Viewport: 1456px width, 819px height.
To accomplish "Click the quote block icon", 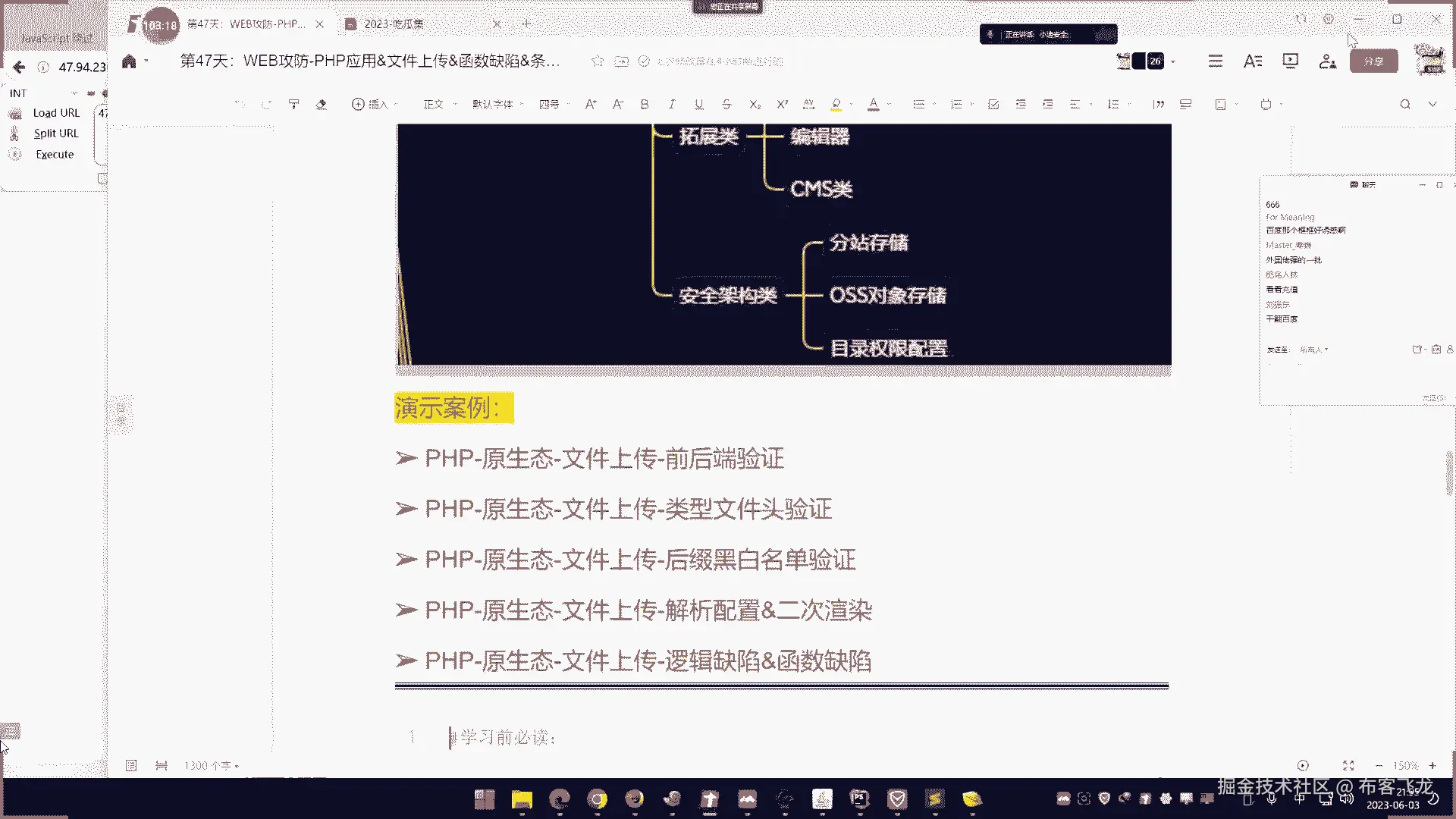I will tap(1158, 105).
